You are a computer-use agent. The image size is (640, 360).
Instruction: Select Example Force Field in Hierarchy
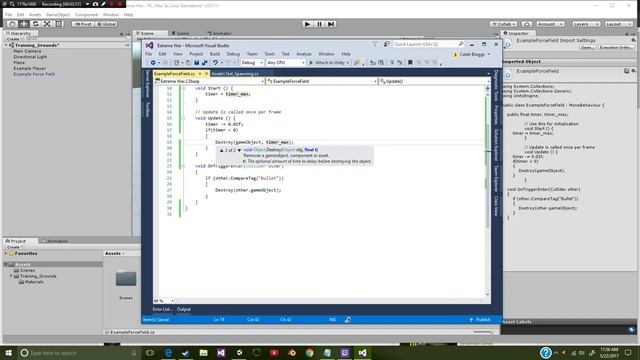tap(34, 74)
